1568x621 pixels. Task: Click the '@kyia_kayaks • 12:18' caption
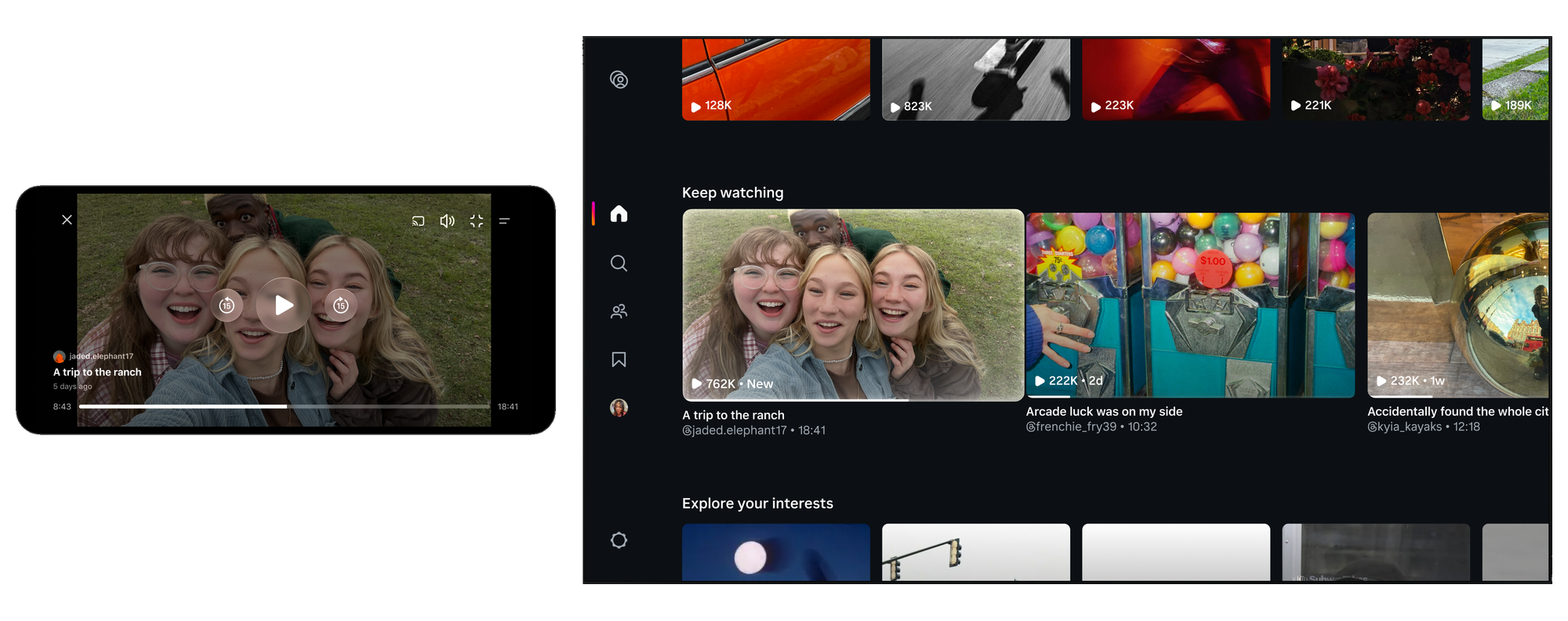tap(1424, 427)
